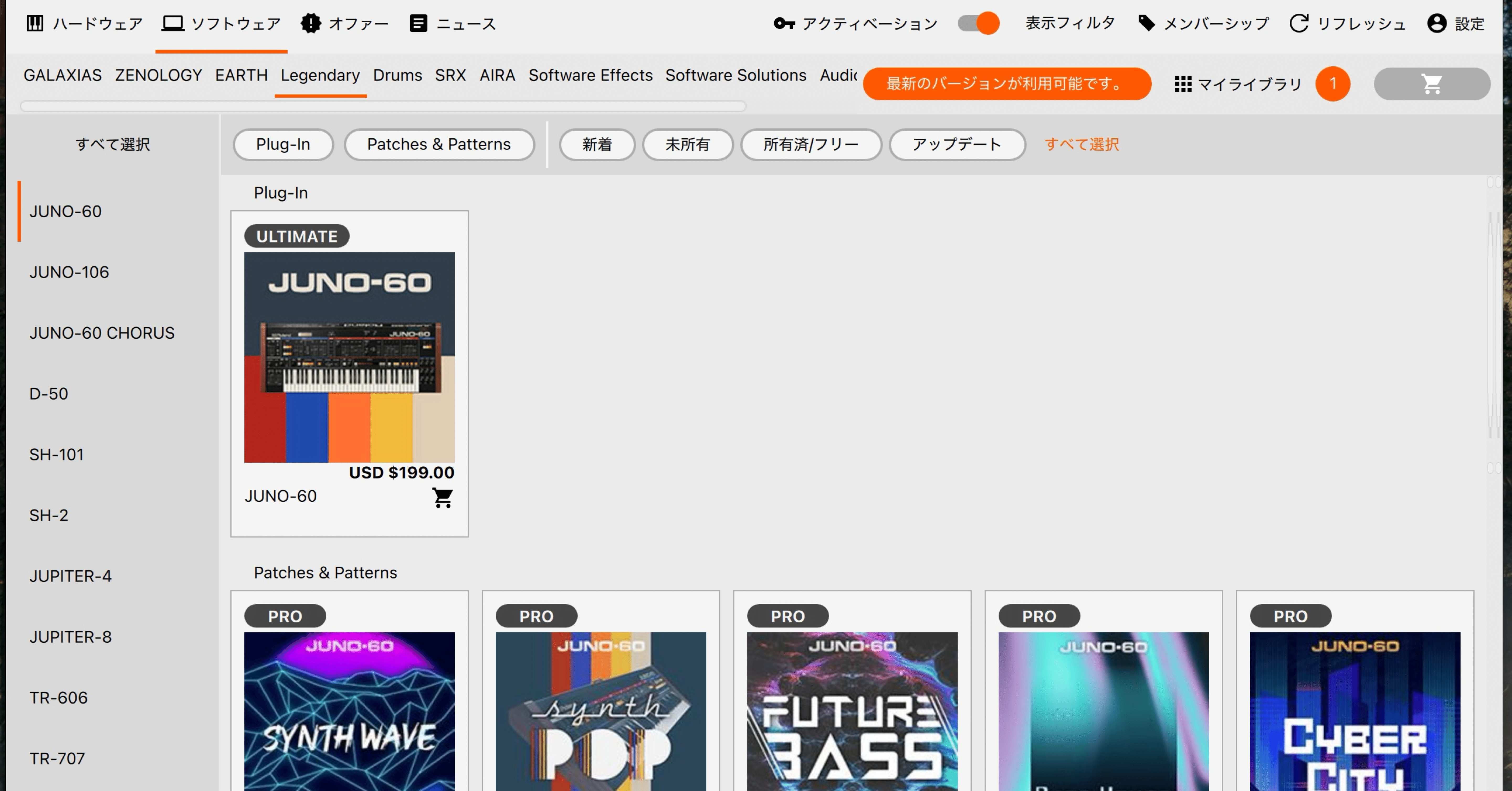Switch to EARTH category tab
Viewport: 1512px width, 791px height.
[x=241, y=75]
